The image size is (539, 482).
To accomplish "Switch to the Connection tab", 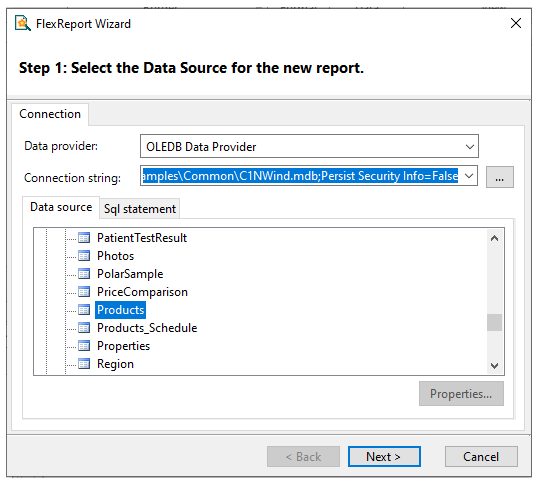I will 50,114.
